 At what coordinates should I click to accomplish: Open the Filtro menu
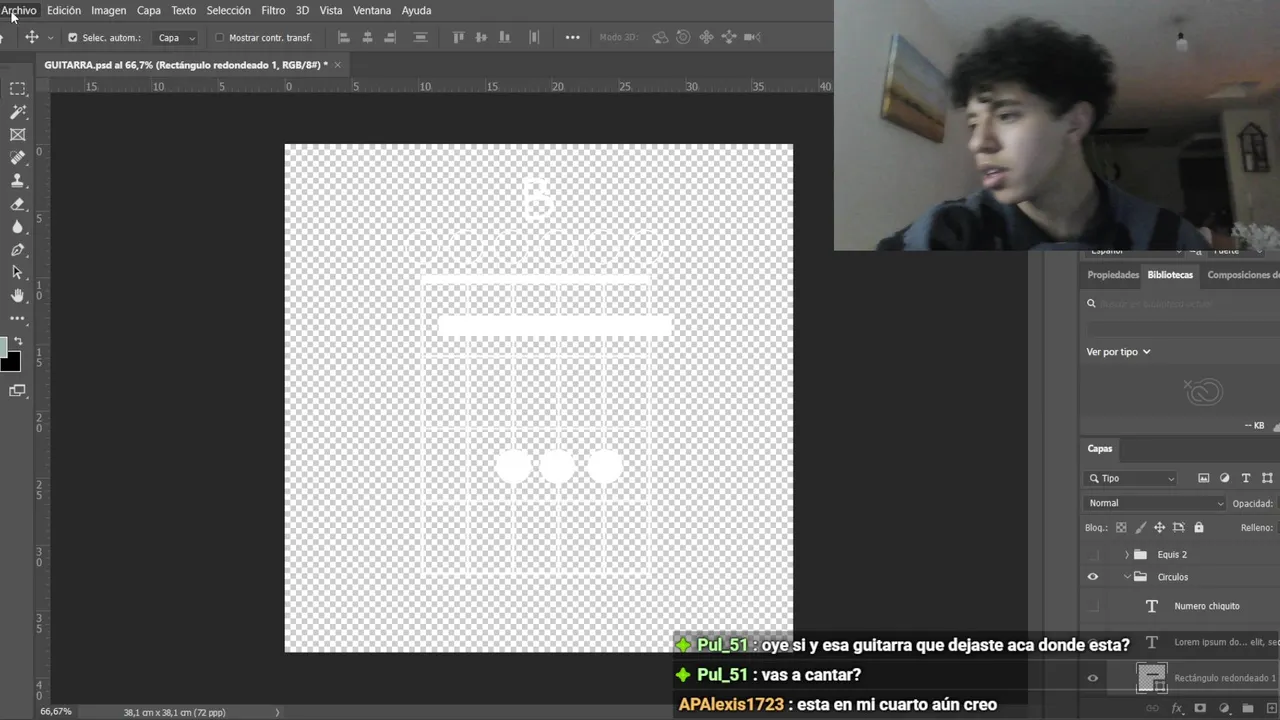(273, 10)
